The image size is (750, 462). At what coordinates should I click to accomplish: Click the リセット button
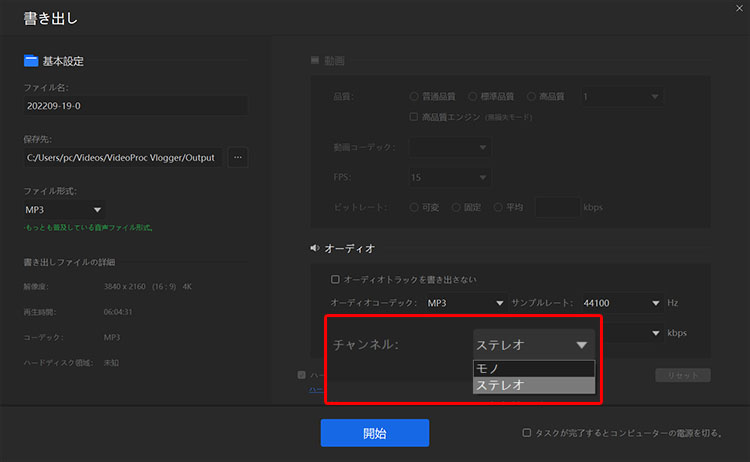pos(683,375)
